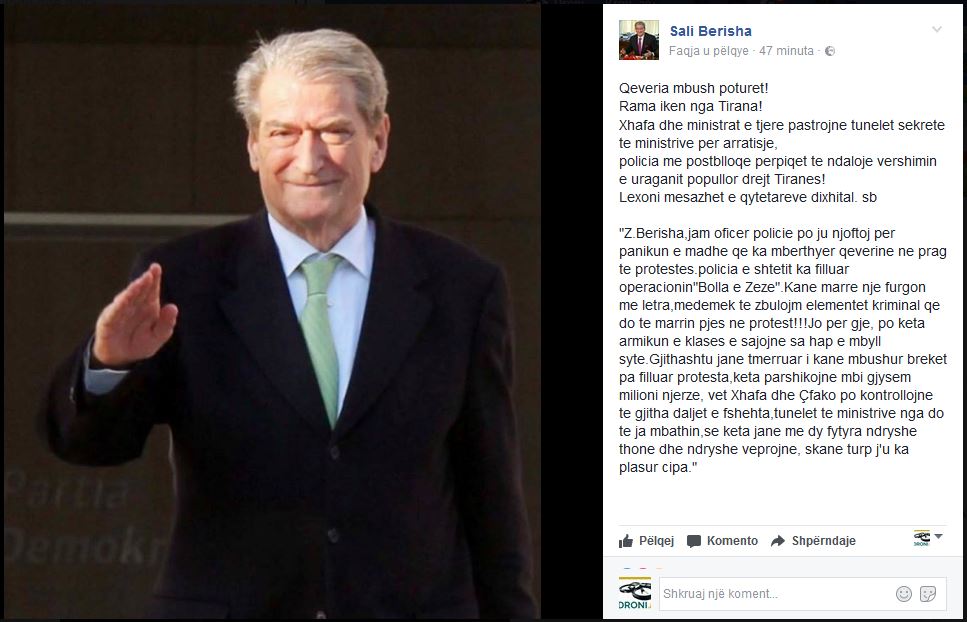
Task: Open the Sali Berisha page name link
Action: (x=710, y=31)
